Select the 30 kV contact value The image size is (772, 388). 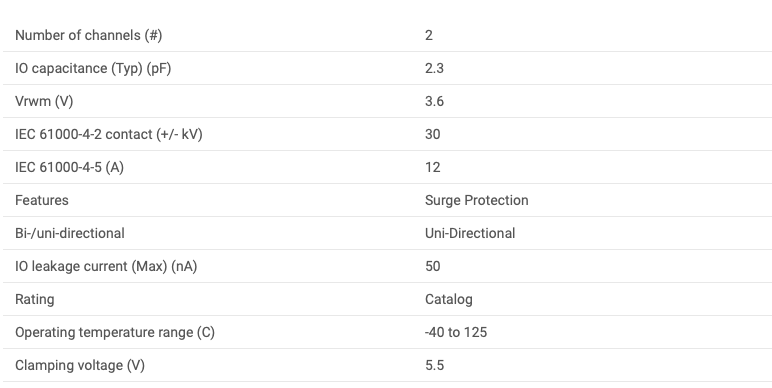point(433,134)
